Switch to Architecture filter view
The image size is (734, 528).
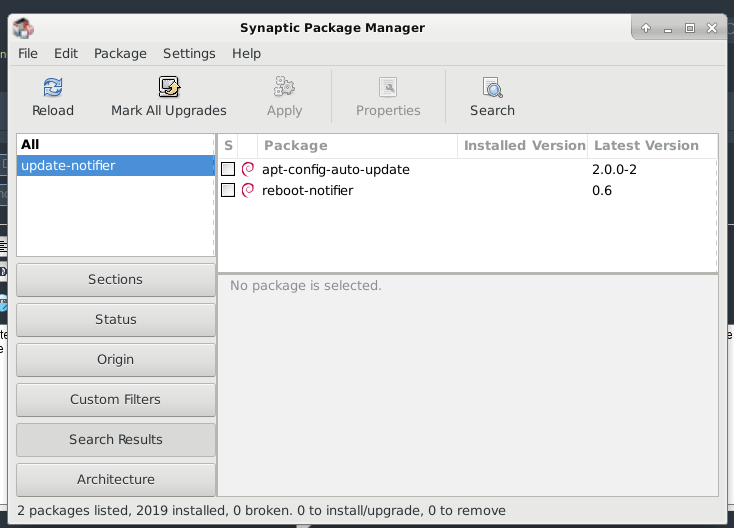coord(116,480)
